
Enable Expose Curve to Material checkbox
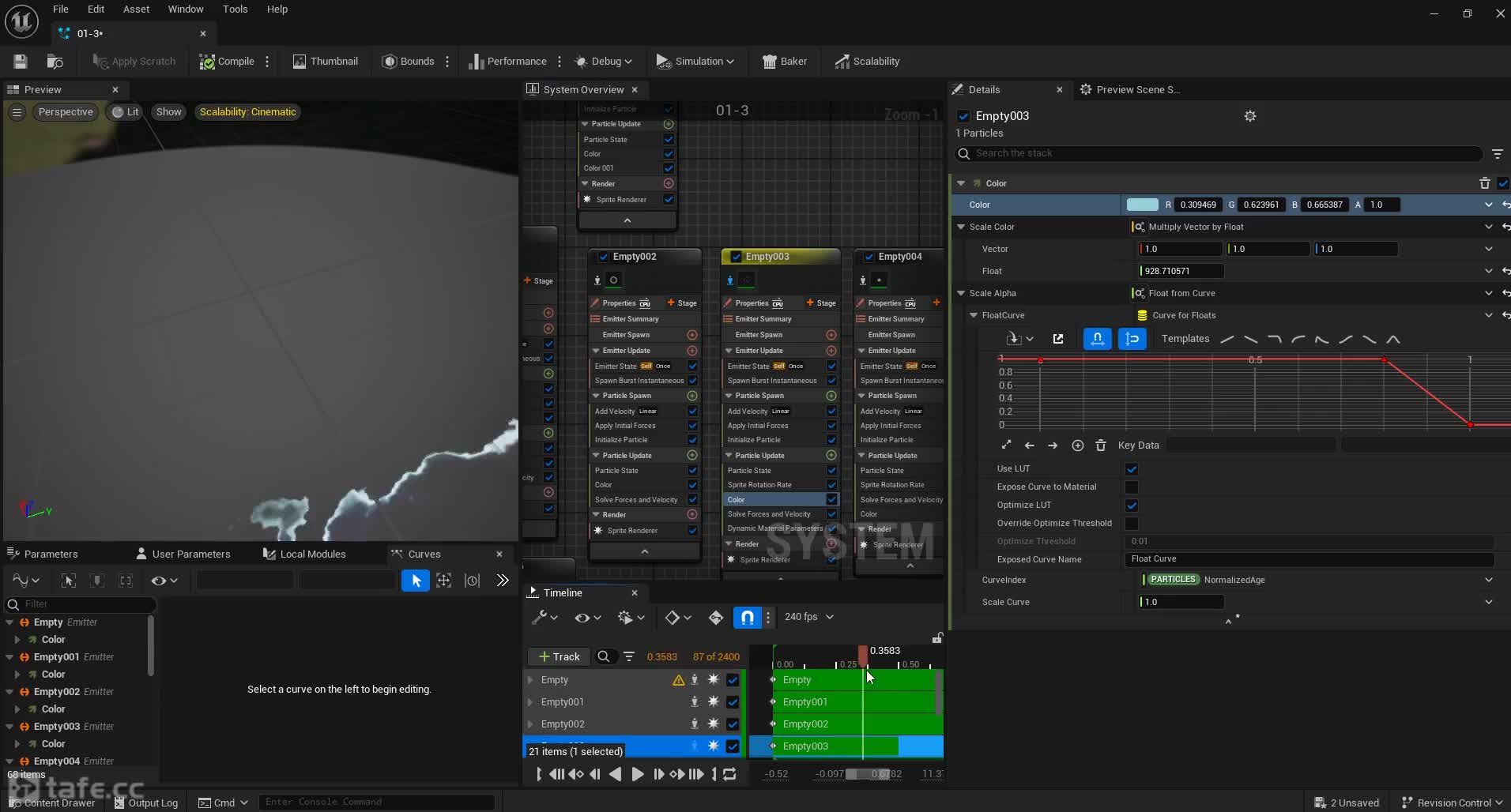pyautogui.click(x=1132, y=487)
